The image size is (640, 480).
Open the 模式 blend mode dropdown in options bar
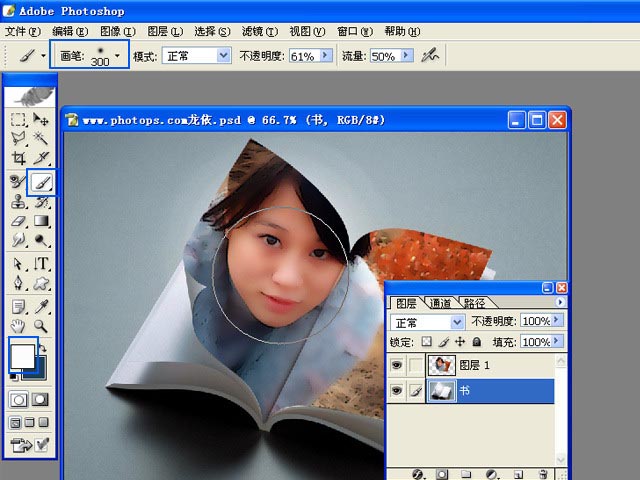point(224,56)
